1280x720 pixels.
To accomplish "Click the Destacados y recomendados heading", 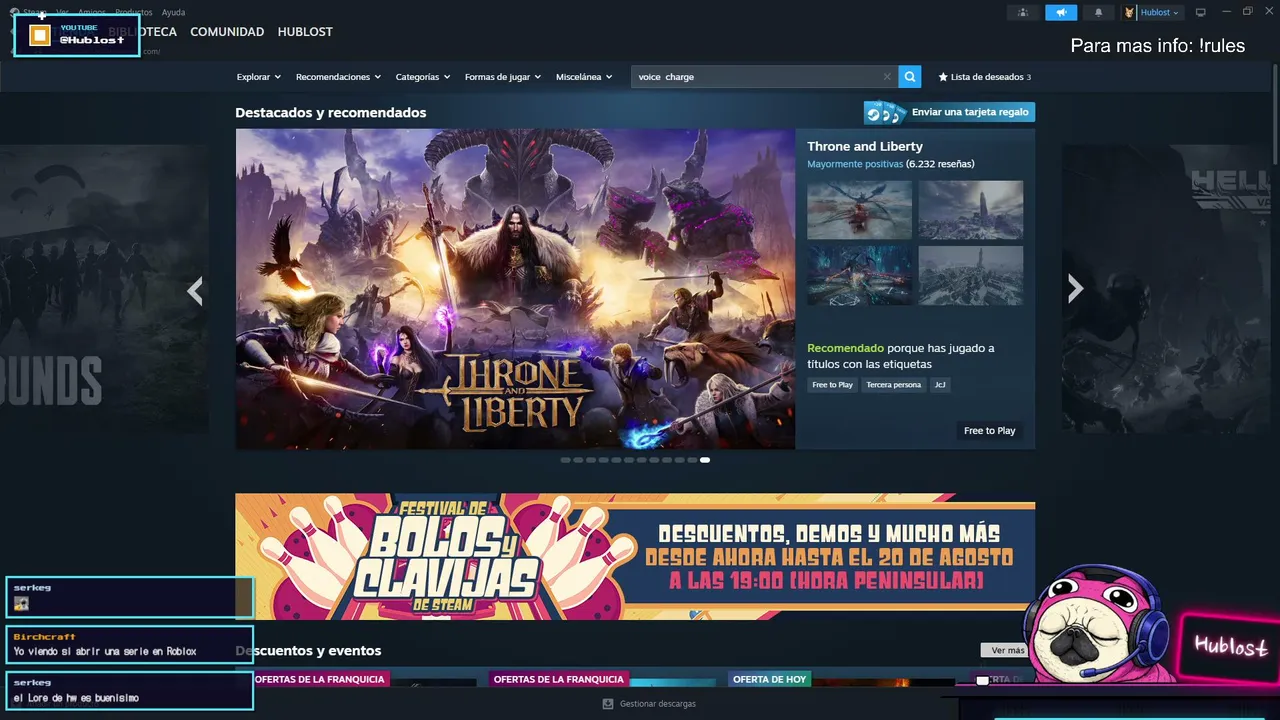I will pos(331,113).
